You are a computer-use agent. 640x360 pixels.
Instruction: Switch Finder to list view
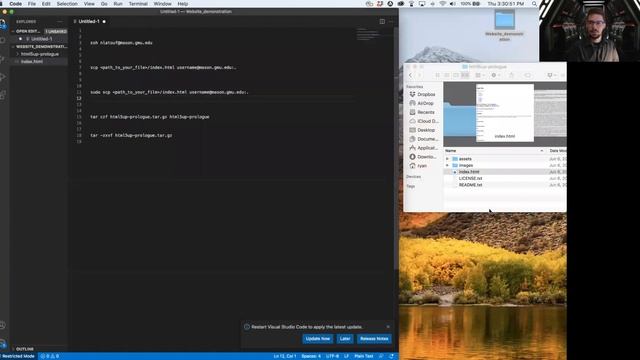[x=447, y=75]
